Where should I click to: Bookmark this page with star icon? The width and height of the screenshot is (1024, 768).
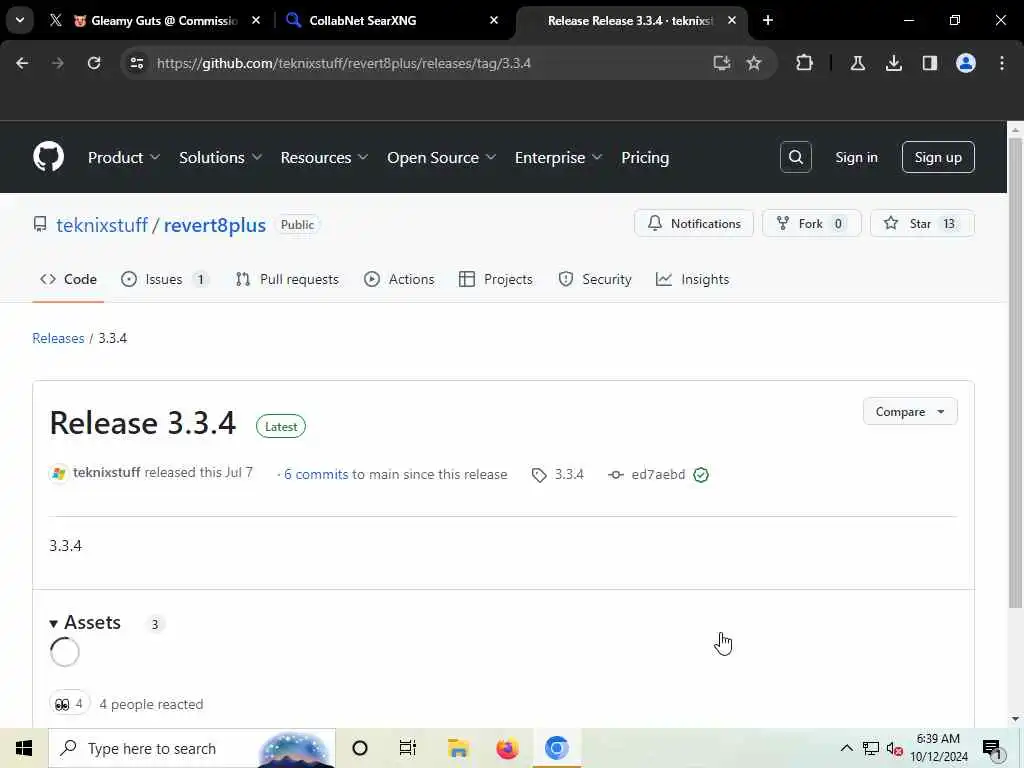click(x=754, y=63)
